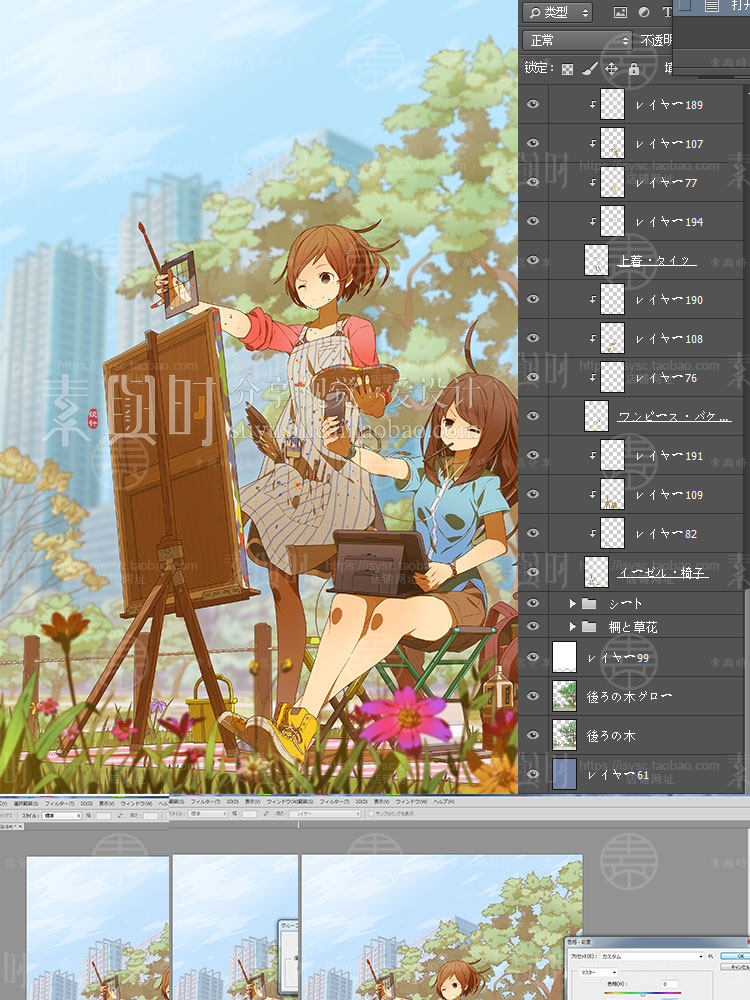Viewport: 750px width, 1000px height.
Task: Select layer named レイヤー191
Action: click(670, 455)
